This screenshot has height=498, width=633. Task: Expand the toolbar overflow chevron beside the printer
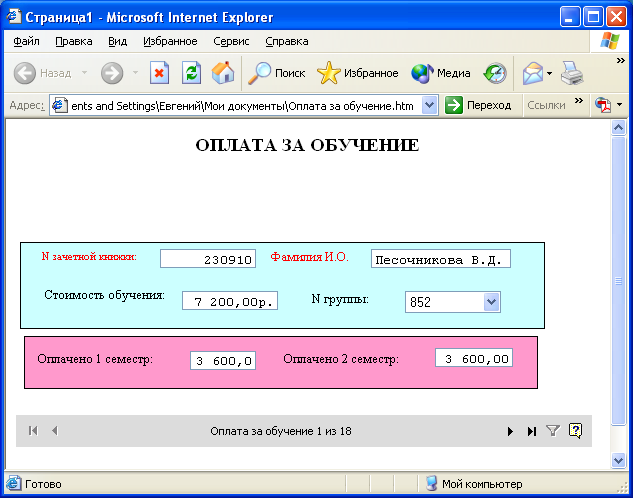620,61
